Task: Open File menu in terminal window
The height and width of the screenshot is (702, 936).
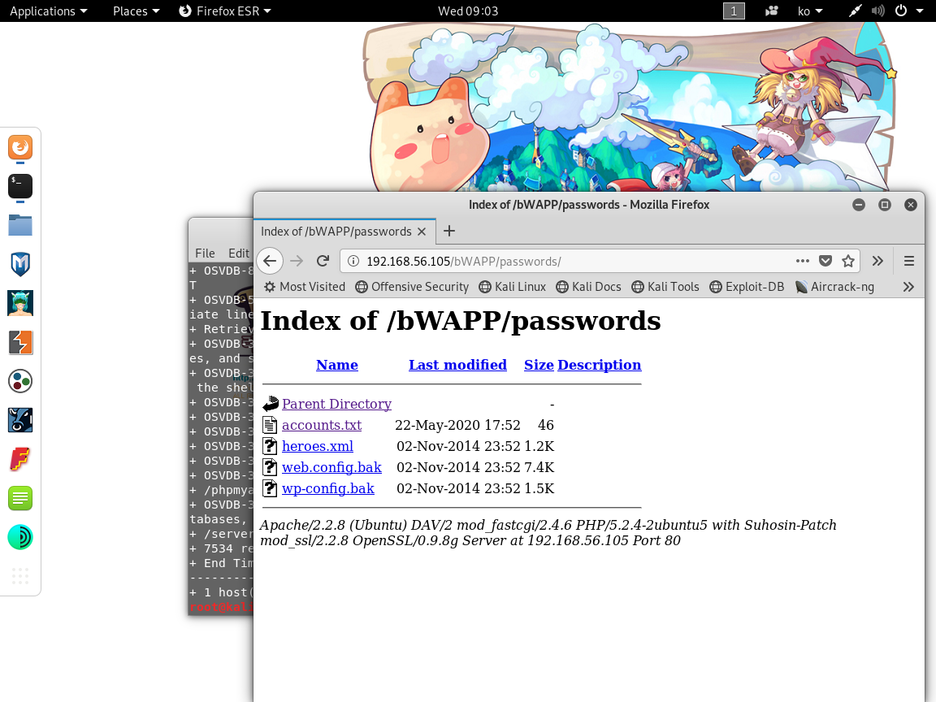Action: coord(205,253)
